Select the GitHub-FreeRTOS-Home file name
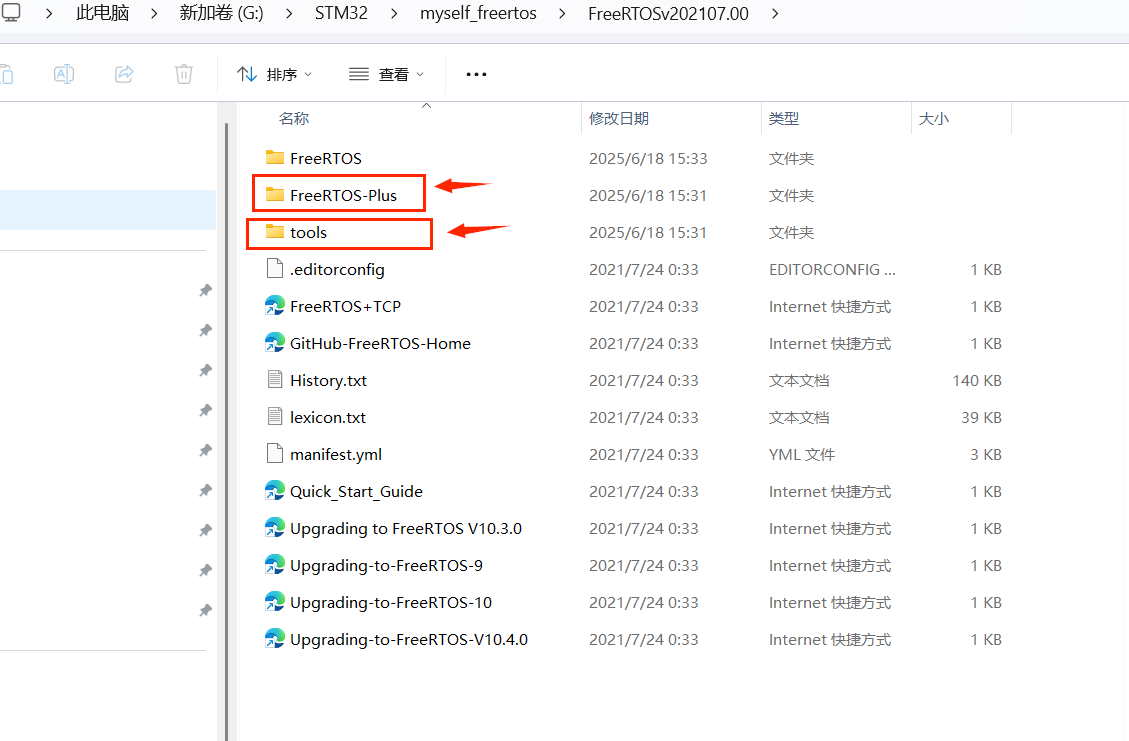The width and height of the screenshot is (1129, 741). 380,343
